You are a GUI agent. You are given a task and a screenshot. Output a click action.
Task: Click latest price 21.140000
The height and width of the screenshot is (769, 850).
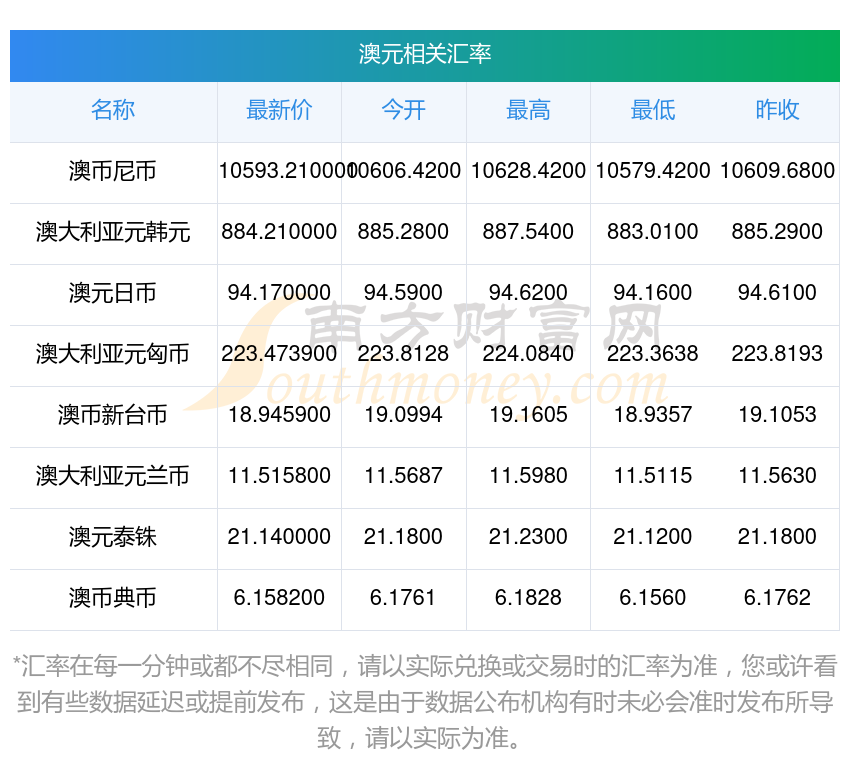[279, 537]
